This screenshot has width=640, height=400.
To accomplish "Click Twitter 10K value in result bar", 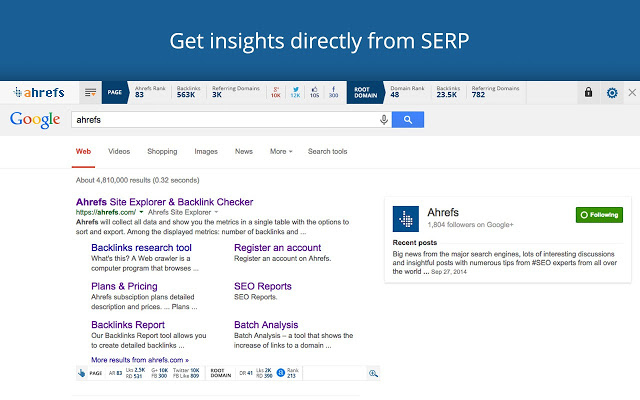I will [x=186, y=370].
